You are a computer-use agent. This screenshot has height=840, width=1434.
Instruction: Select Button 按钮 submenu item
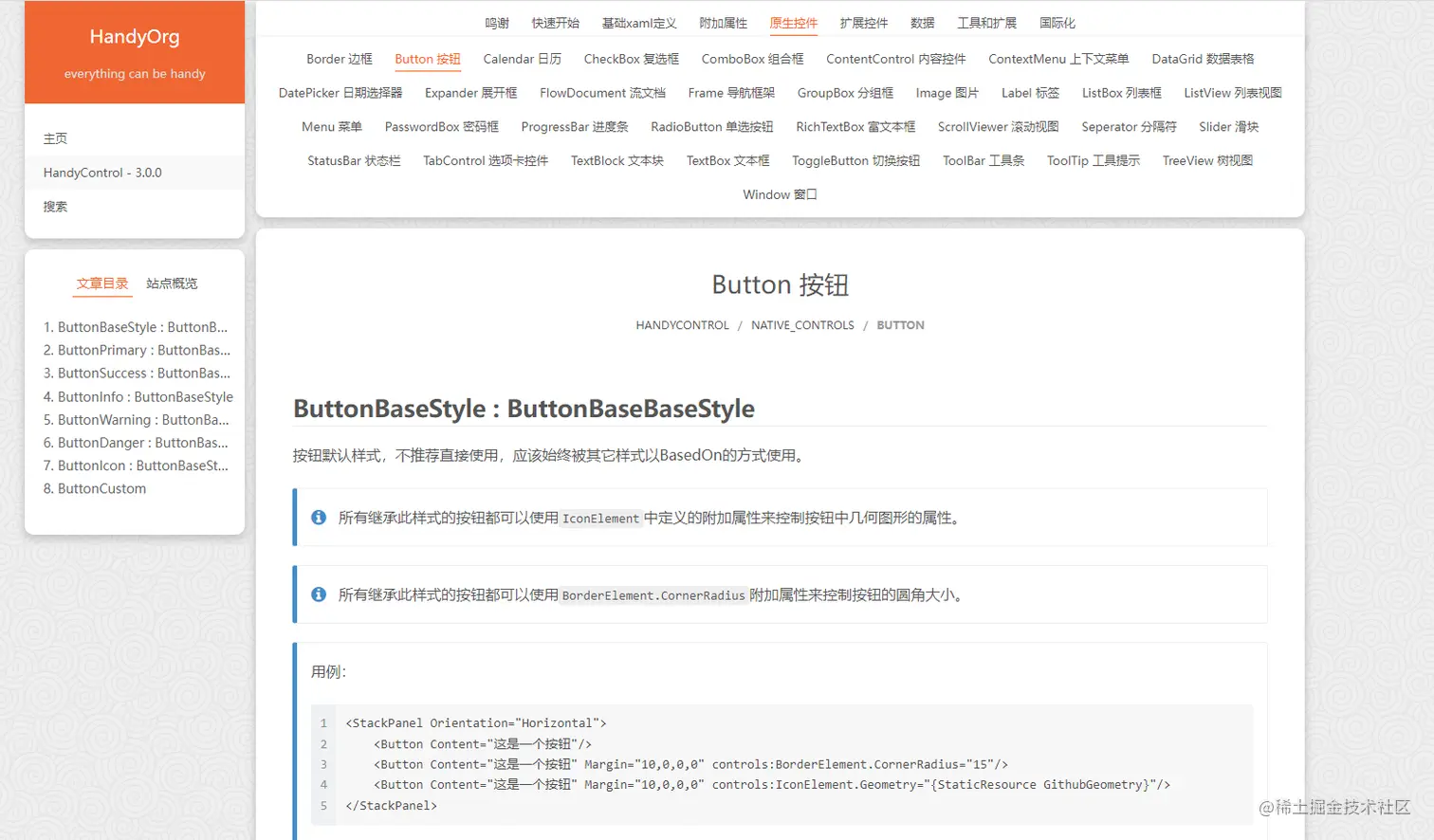point(428,59)
